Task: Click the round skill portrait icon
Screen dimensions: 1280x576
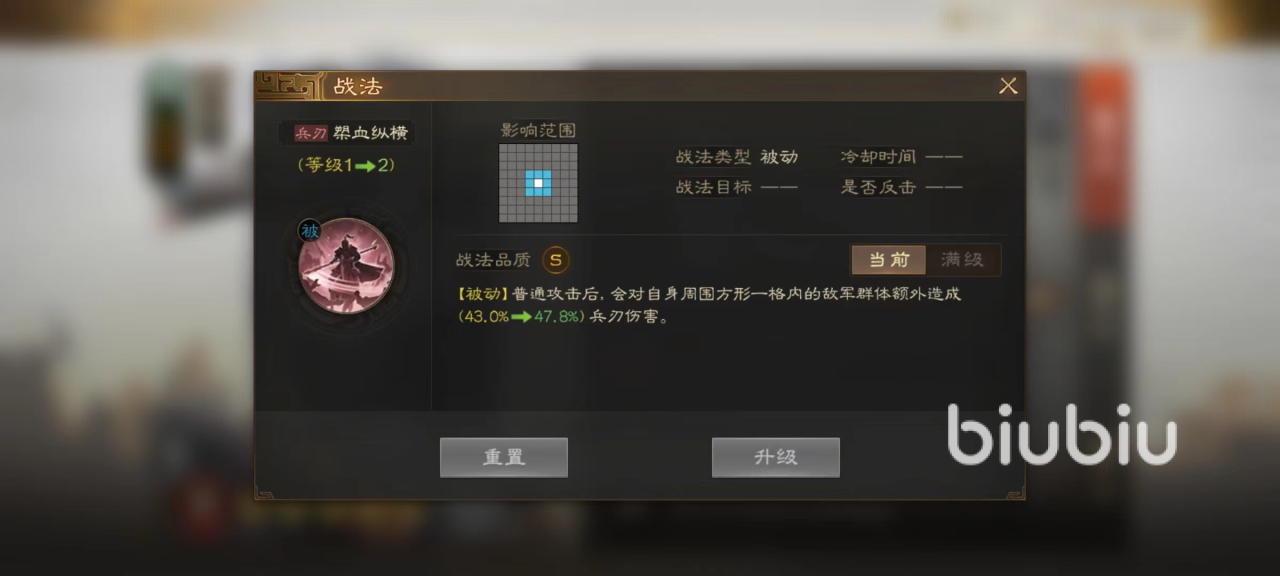Action: coord(346,266)
